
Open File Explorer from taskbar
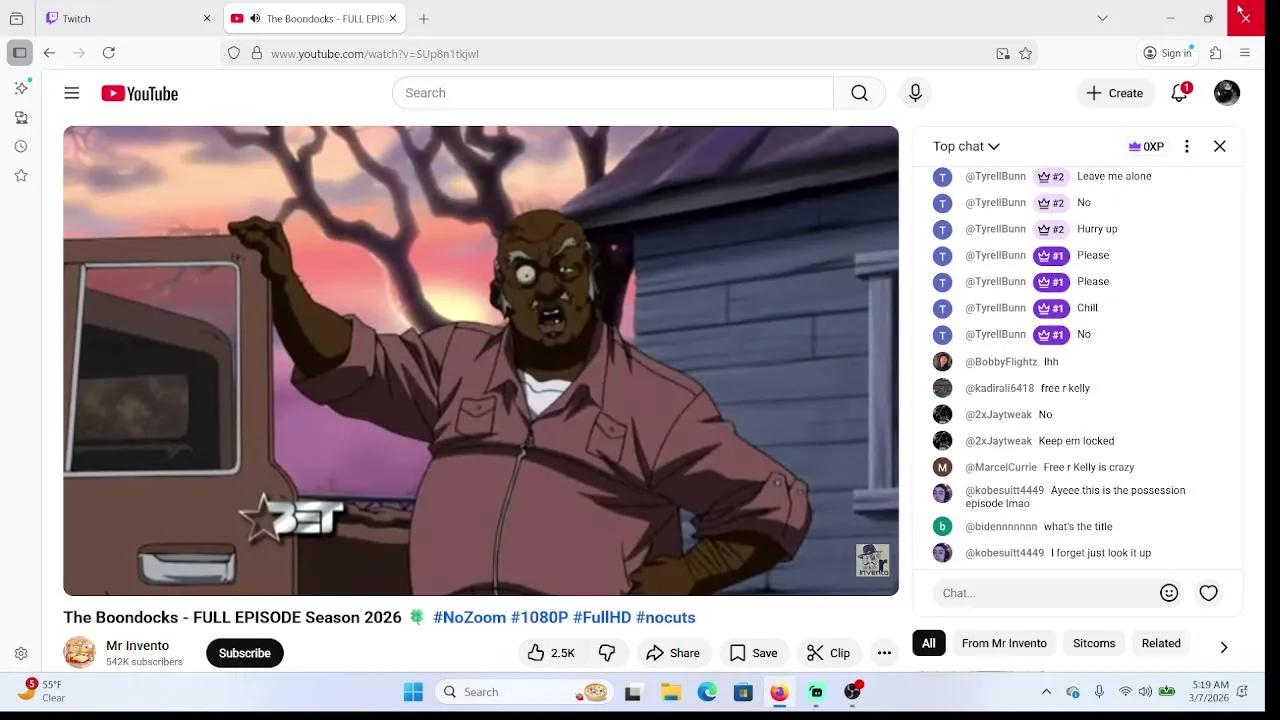click(x=671, y=692)
